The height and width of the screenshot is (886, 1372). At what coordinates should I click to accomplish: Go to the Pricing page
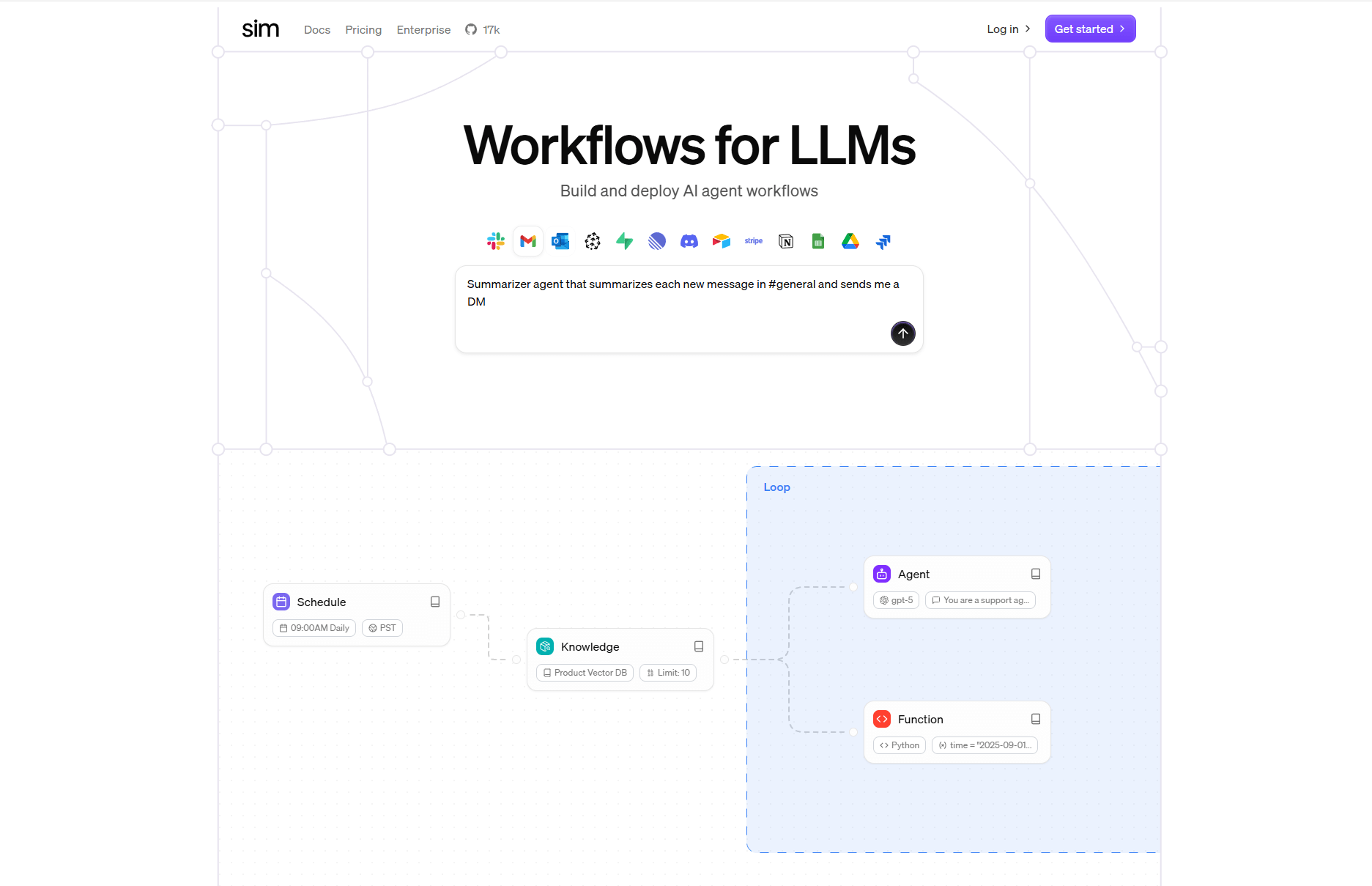tap(363, 30)
